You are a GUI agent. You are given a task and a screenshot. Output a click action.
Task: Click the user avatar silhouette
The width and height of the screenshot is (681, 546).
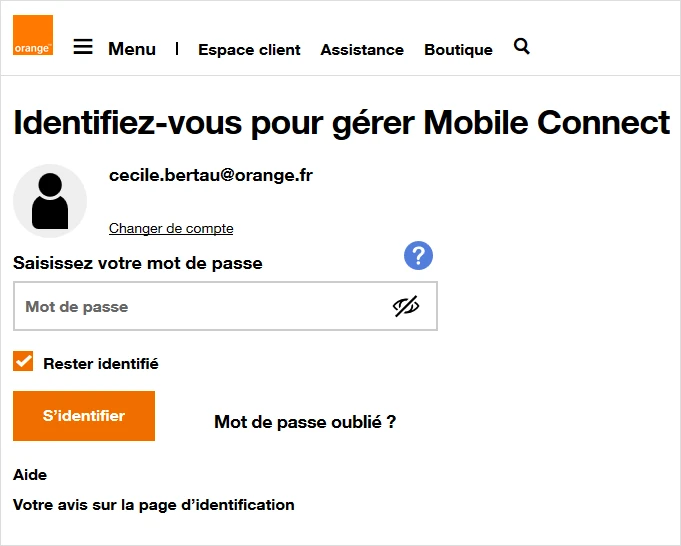(50, 201)
